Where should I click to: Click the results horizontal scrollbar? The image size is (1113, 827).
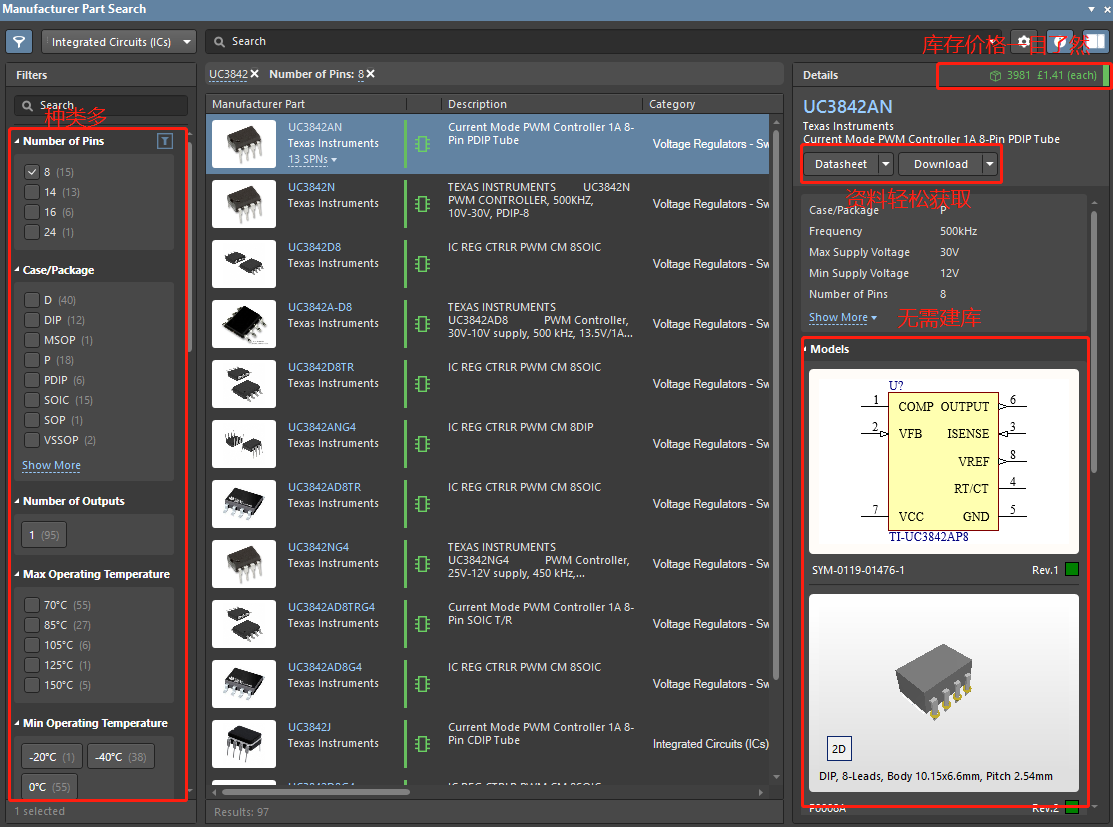click(x=316, y=792)
